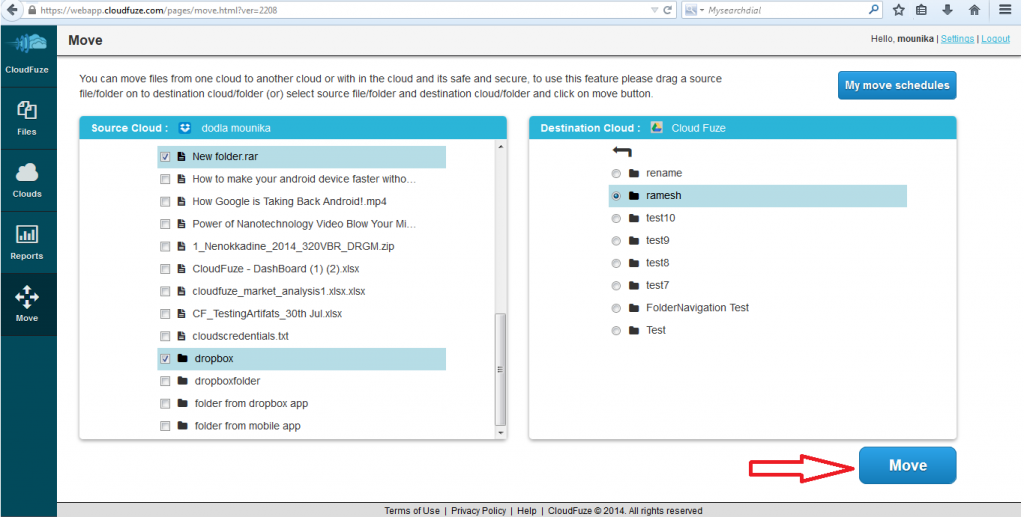Open the Files section in sidebar
Screen dimensions: 1024x517
(x=27, y=118)
